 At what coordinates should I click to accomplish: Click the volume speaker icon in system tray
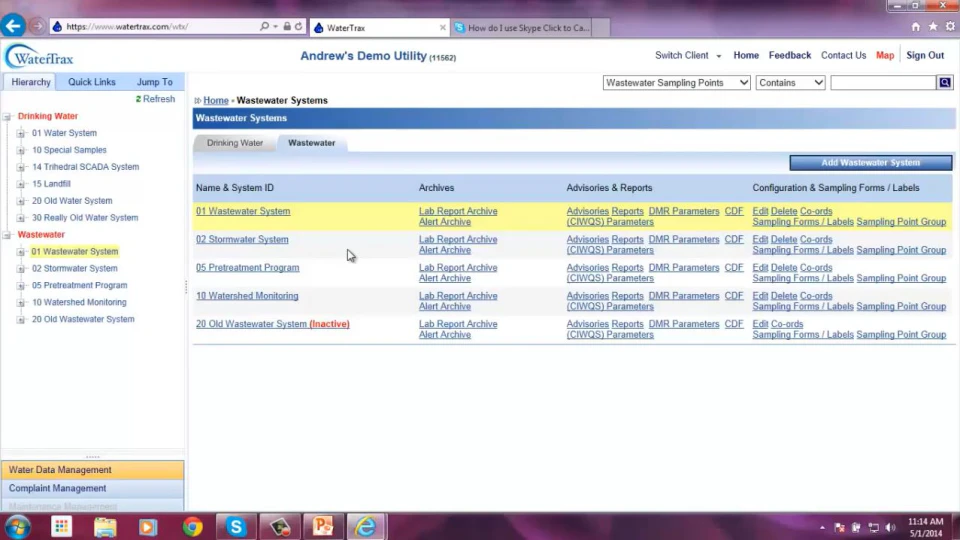click(891, 528)
